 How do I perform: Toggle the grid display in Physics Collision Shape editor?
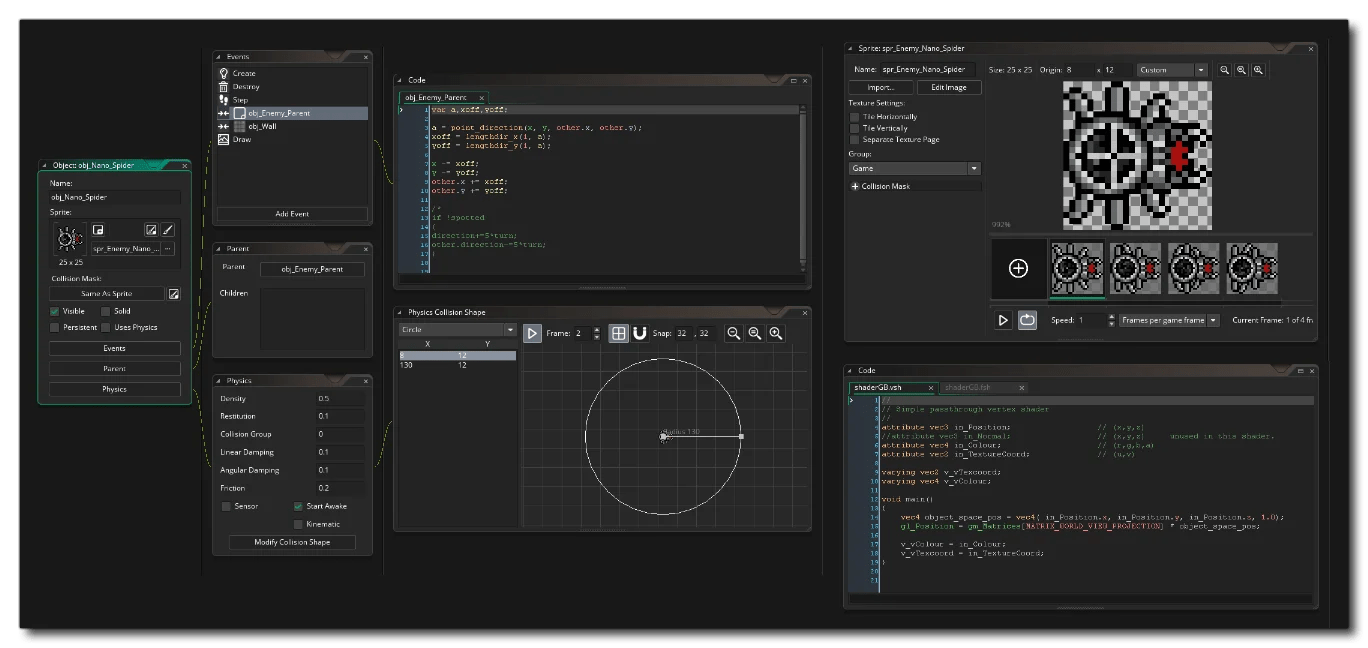click(619, 333)
